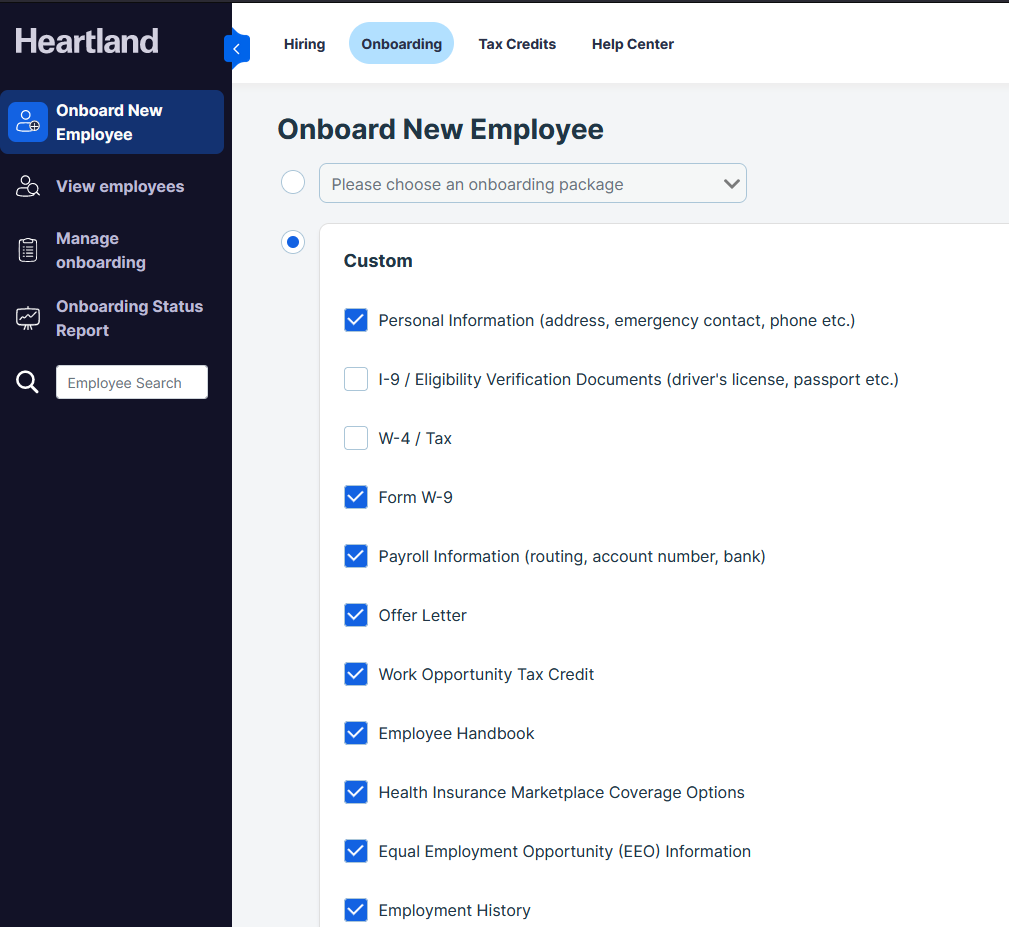Open View employees in sidebar
1009x927 pixels.
120,187
